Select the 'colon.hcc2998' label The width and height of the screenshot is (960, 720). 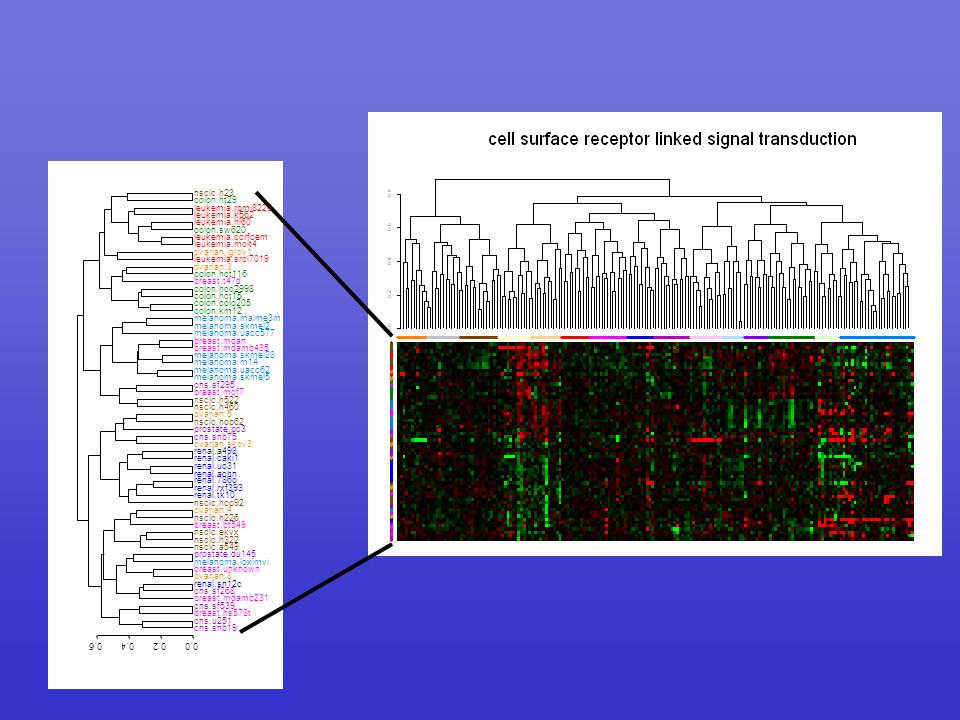pyautogui.click(x=223, y=288)
